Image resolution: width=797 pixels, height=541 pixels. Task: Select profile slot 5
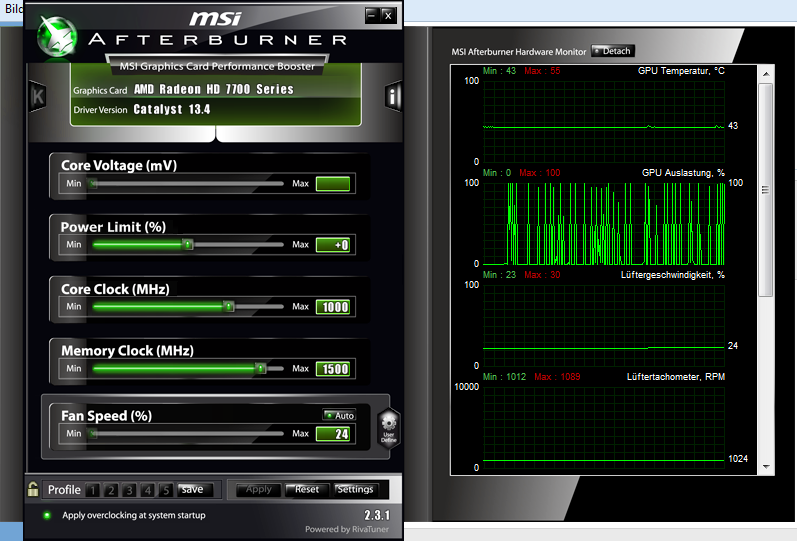pos(166,490)
